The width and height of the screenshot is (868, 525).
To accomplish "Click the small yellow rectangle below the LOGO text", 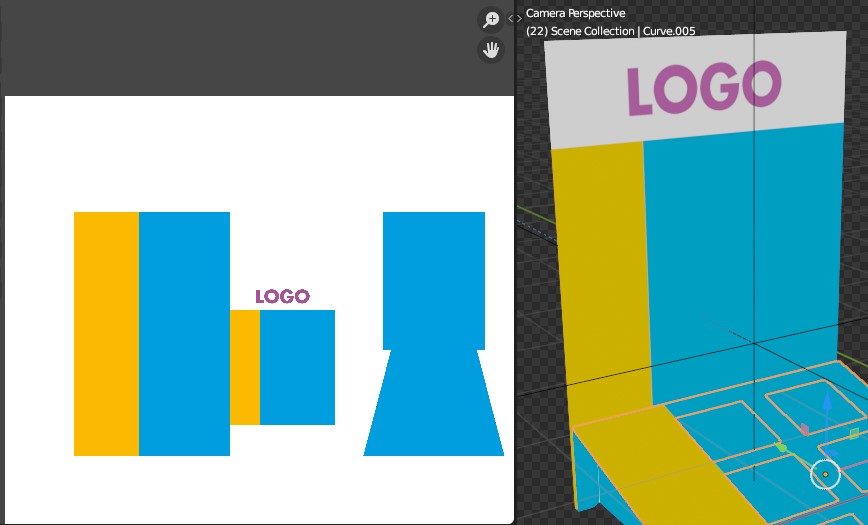I will [x=245, y=367].
